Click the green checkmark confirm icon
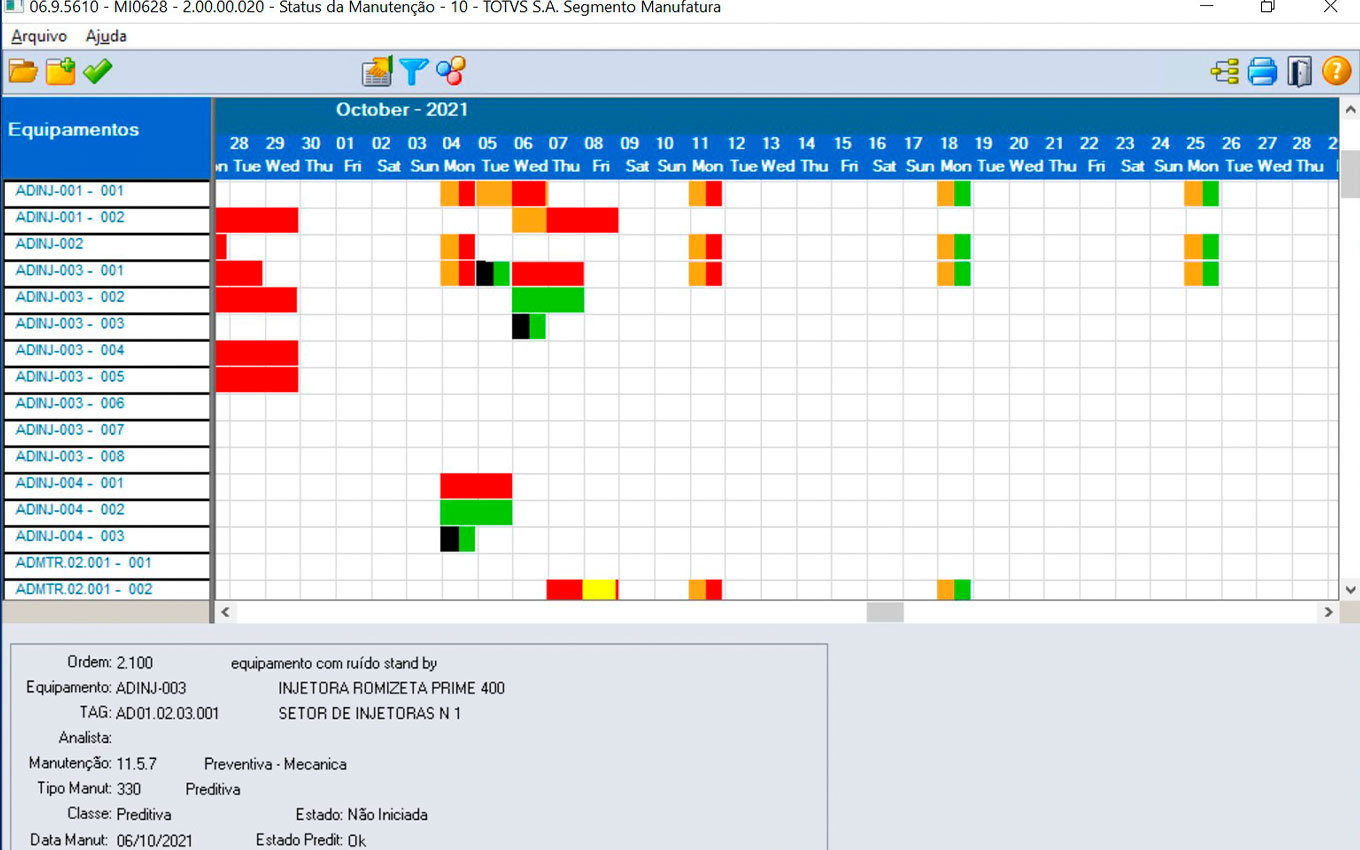 click(97, 71)
